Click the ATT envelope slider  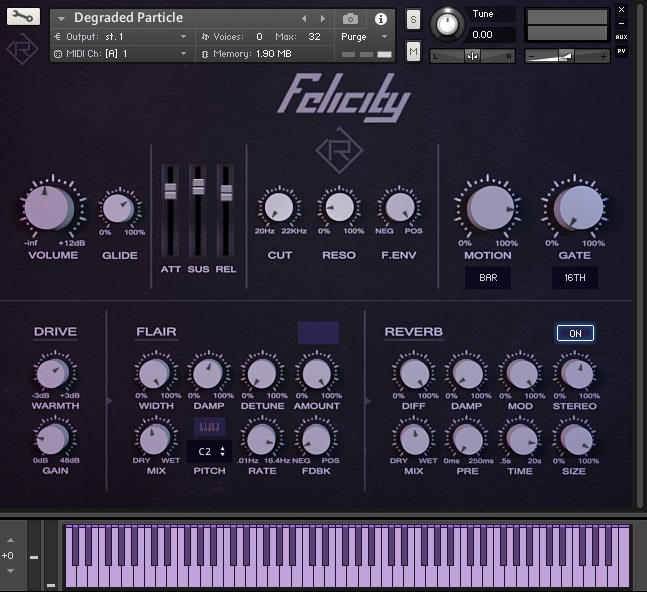(170, 190)
